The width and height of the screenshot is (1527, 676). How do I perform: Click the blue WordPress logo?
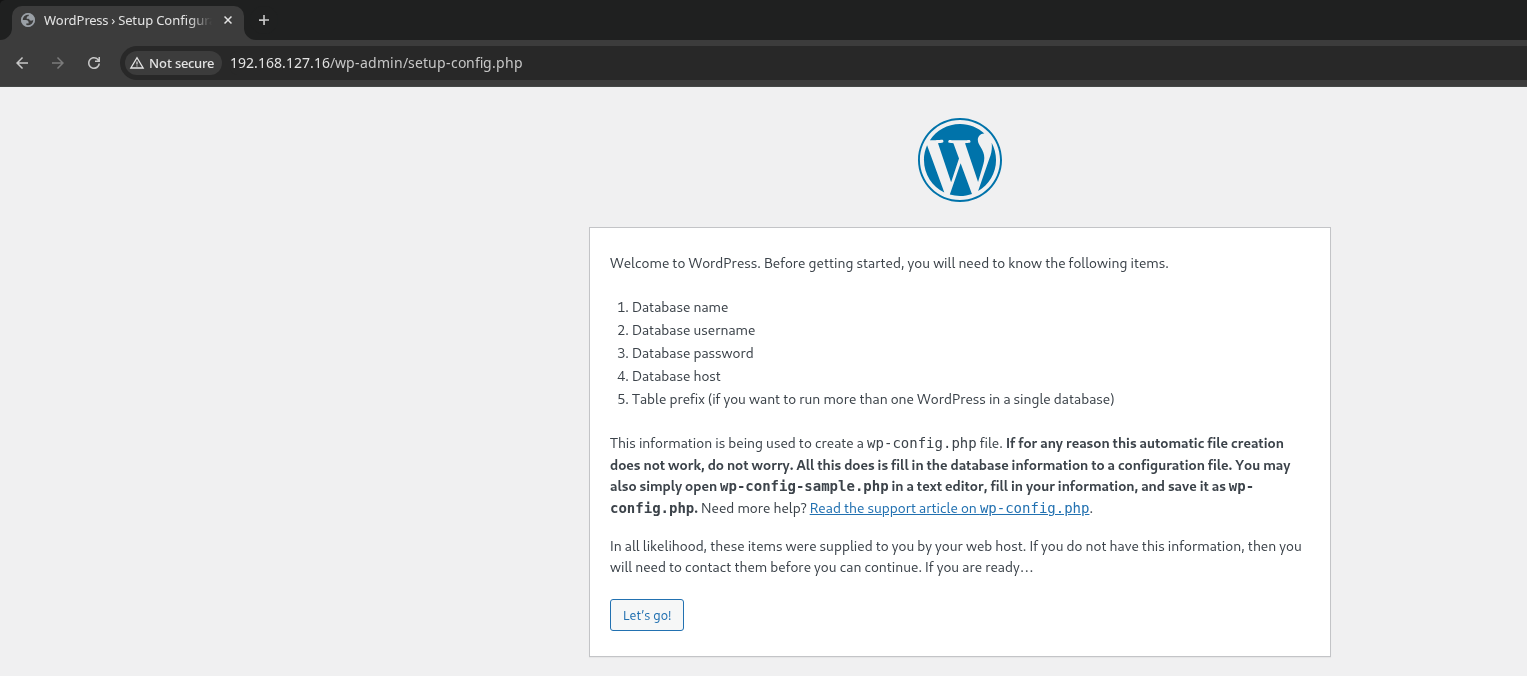click(x=959, y=160)
